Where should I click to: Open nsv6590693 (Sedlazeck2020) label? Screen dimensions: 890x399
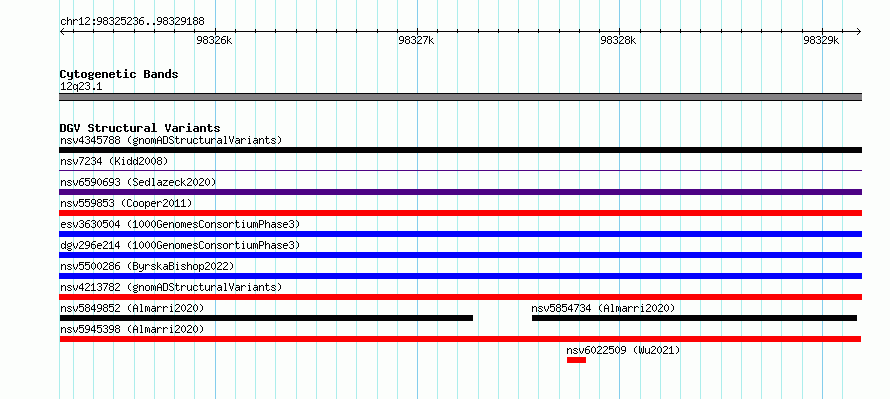(138, 182)
